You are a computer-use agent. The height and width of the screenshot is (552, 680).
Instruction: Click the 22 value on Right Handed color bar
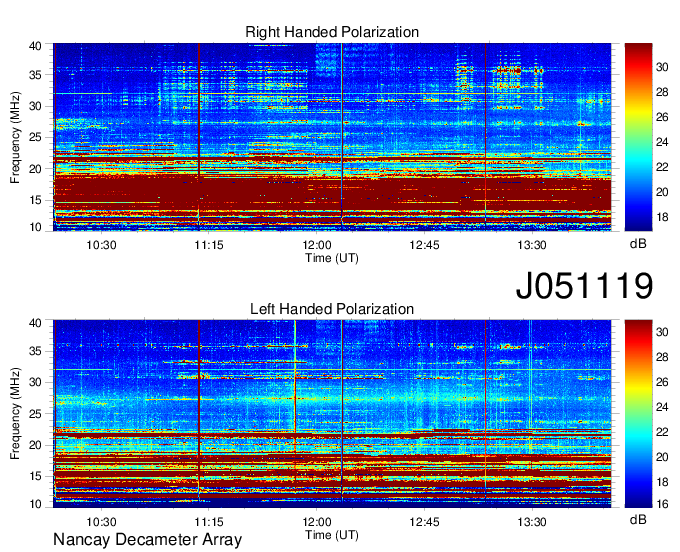click(x=662, y=167)
